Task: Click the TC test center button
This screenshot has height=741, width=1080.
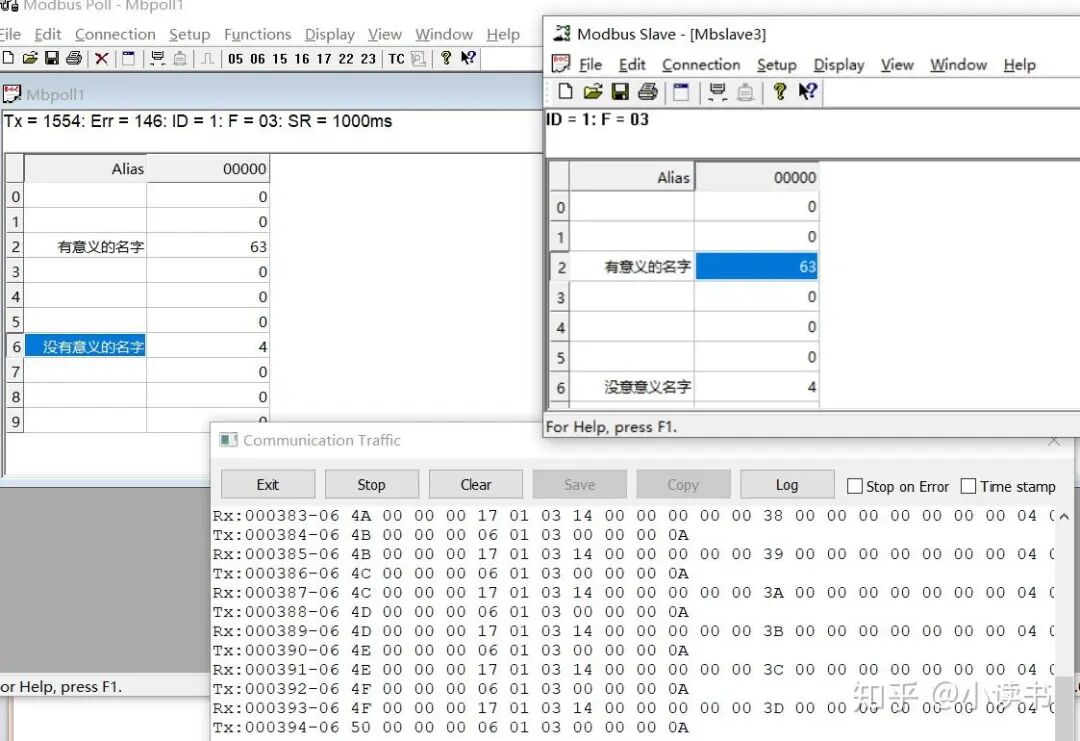Action: click(x=396, y=59)
